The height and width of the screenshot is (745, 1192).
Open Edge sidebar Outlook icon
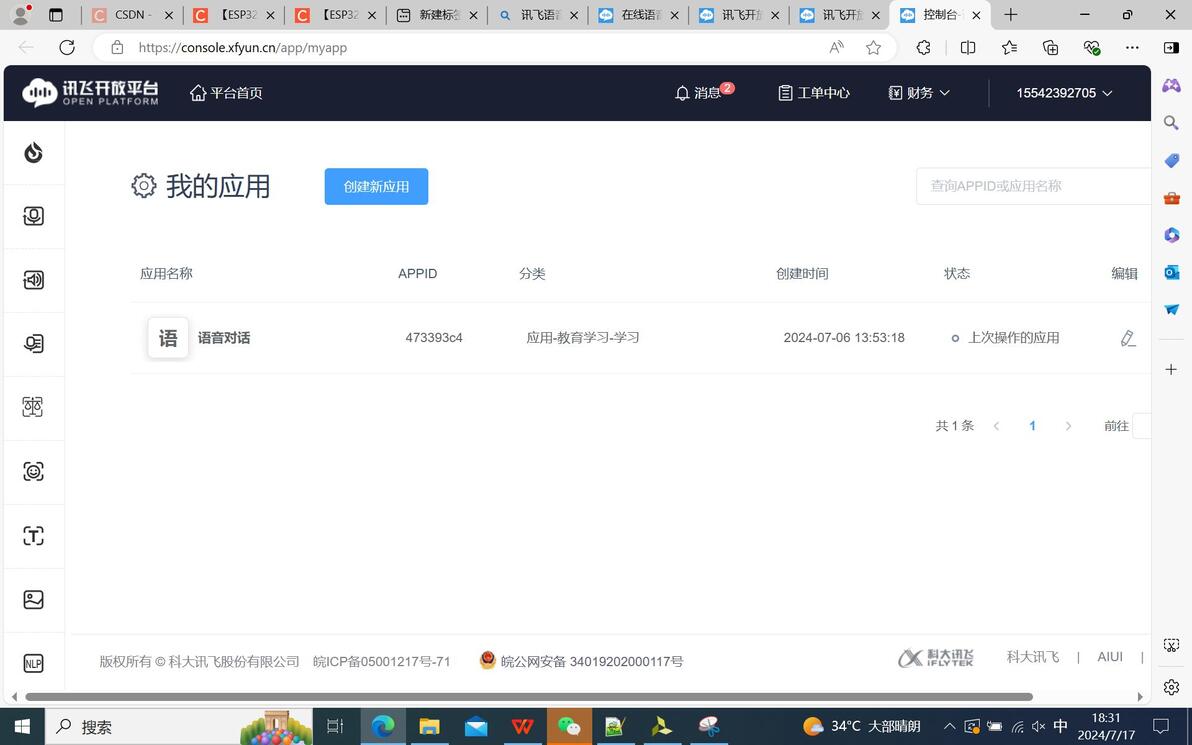click(1171, 272)
